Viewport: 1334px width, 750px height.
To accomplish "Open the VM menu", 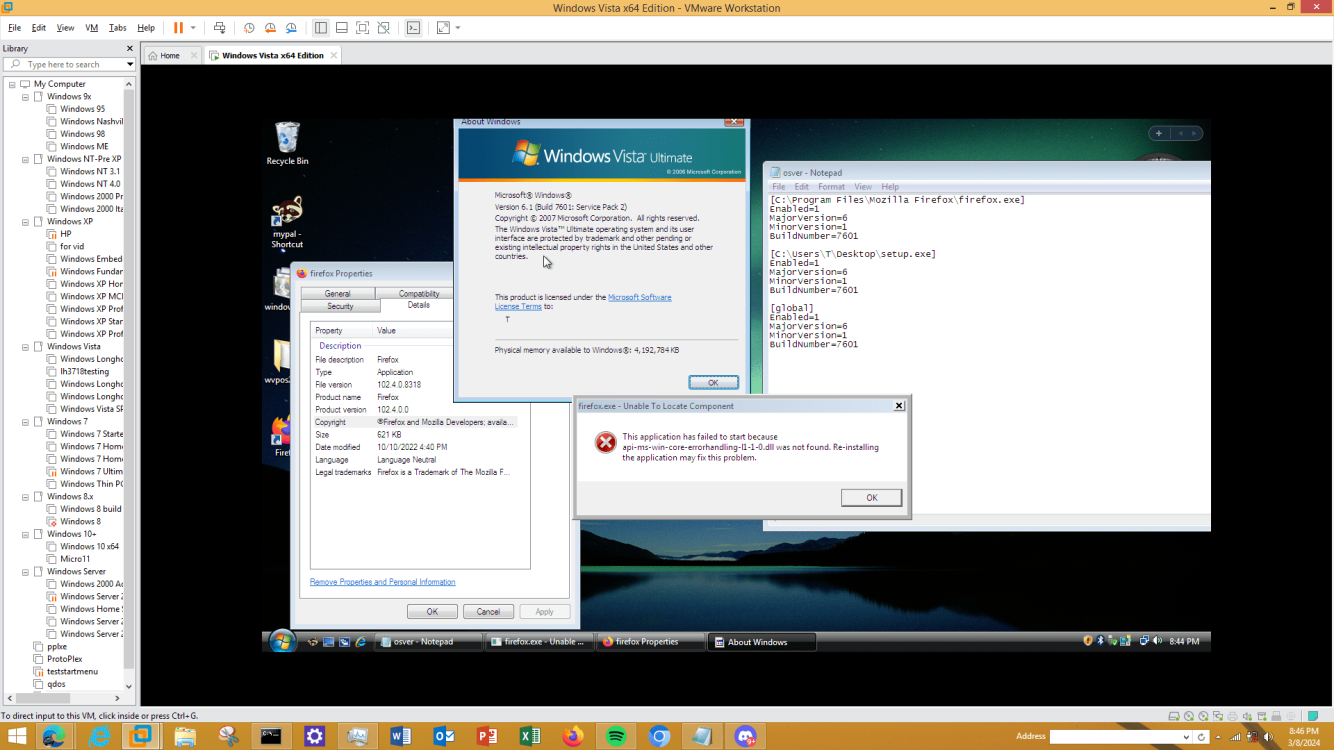I will pyautogui.click(x=92, y=28).
